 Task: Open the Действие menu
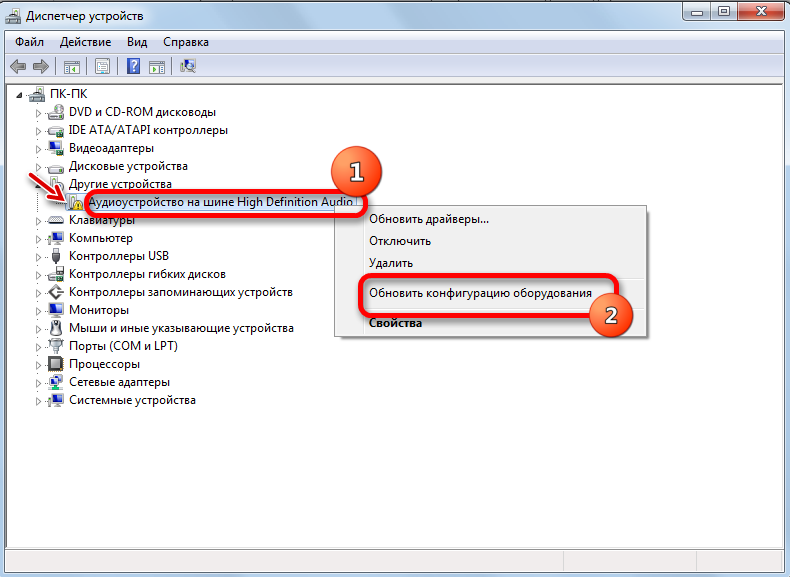[85, 42]
